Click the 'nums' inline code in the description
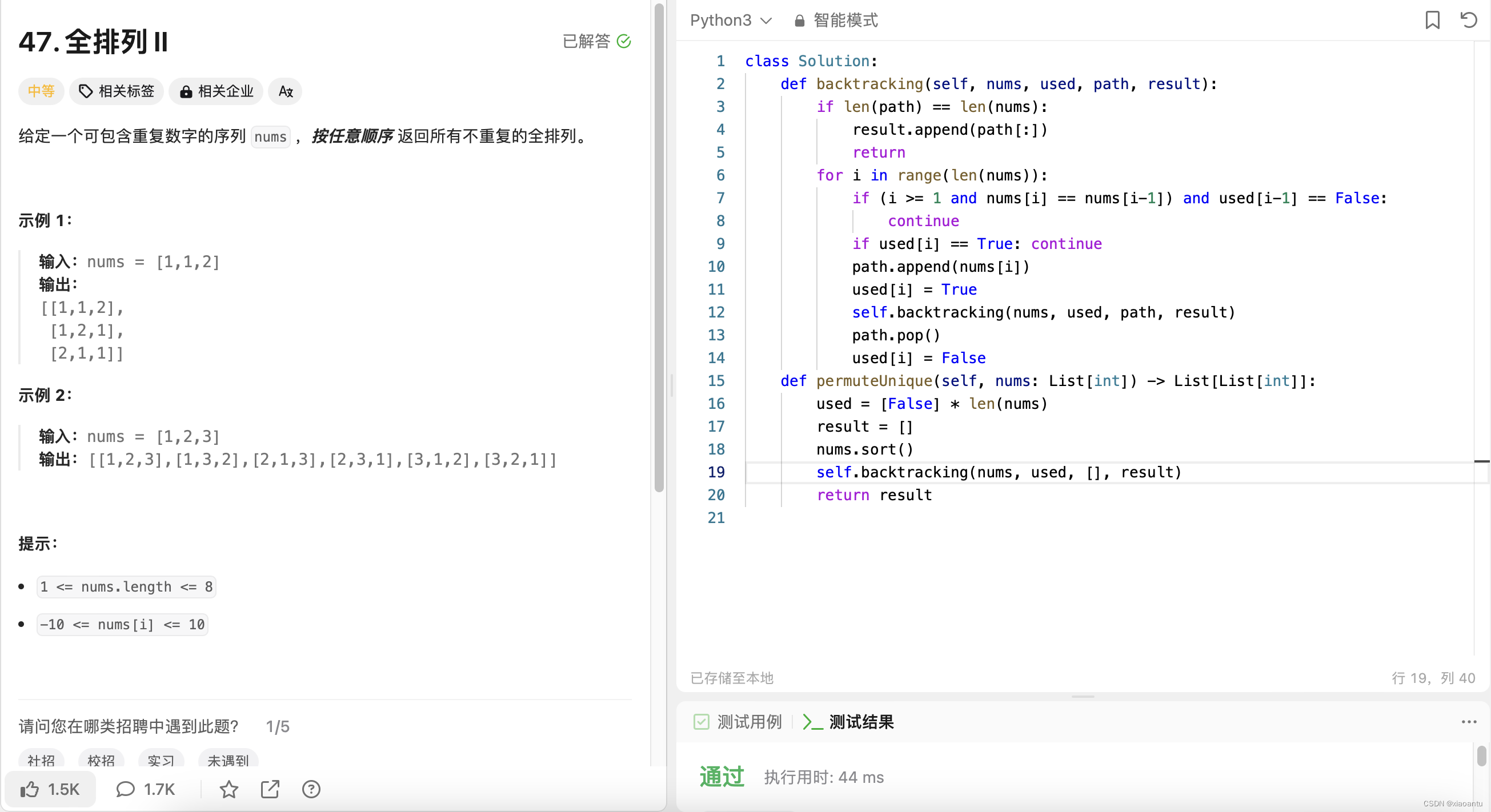Screen dimensions: 1491x812 click(x=270, y=137)
